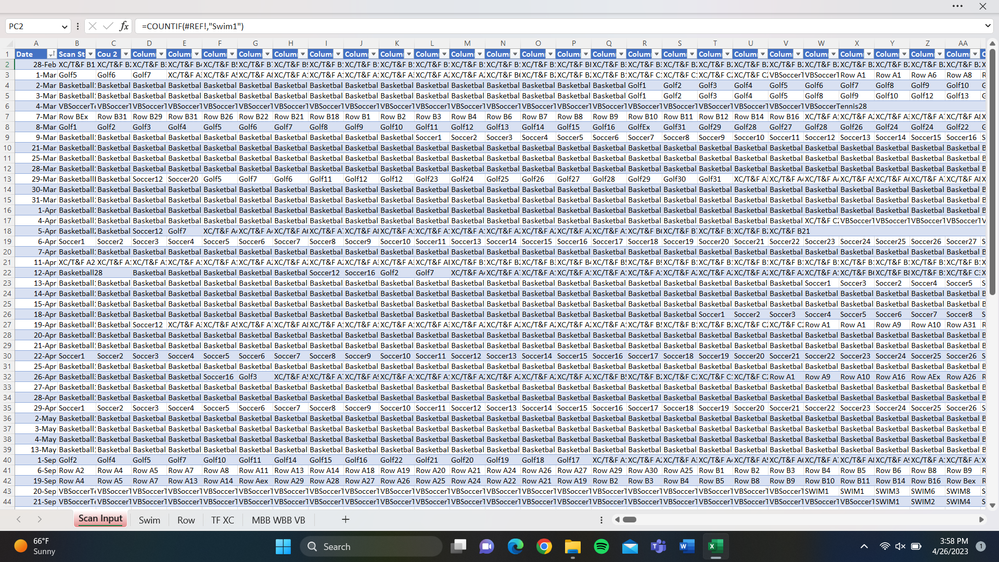Add a new sheet with plus icon
The image size is (999, 562).
345,519
